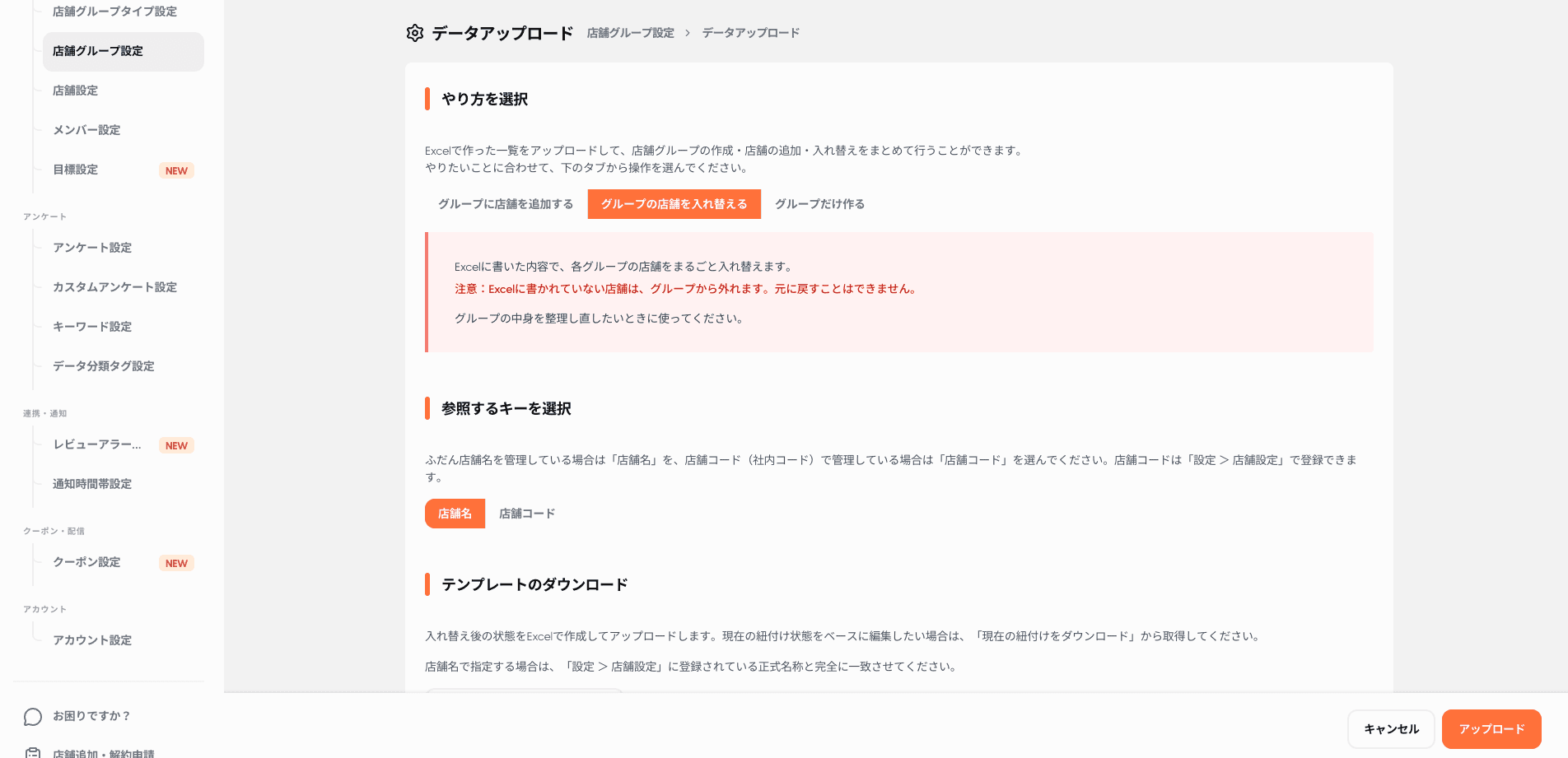This screenshot has width=1568, height=758.
Task: Click データアップロード in the breadcrumb trail
Action: point(751,33)
